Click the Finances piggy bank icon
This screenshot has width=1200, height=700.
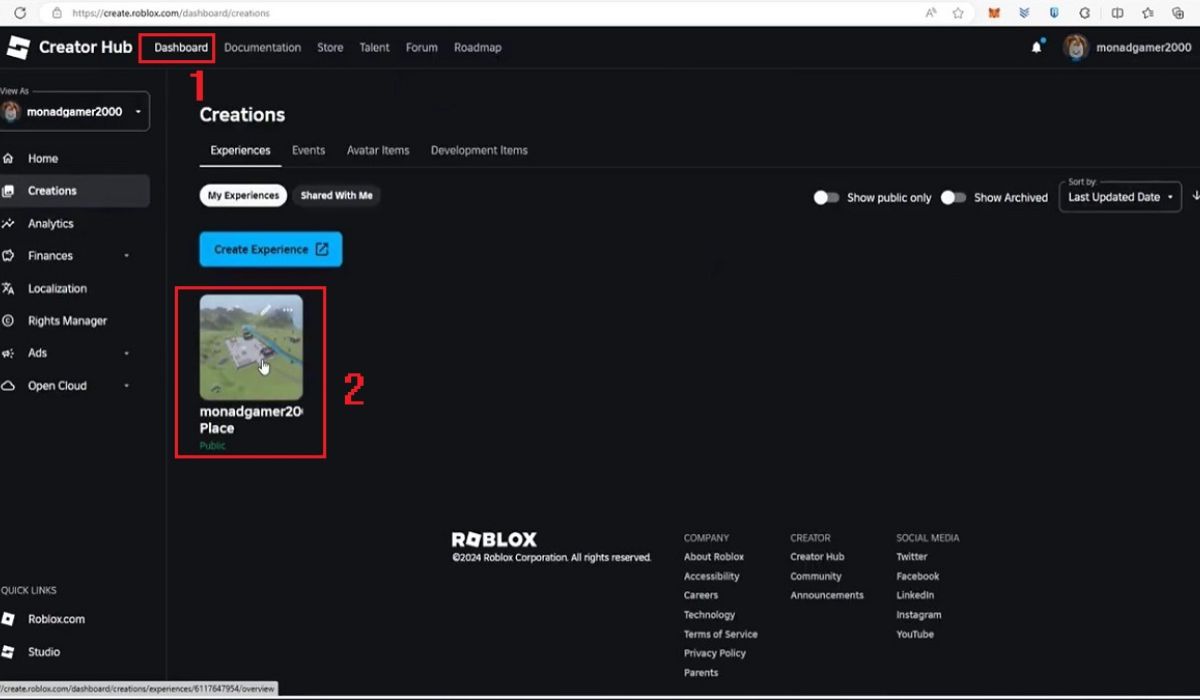pyautogui.click(x=8, y=256)
